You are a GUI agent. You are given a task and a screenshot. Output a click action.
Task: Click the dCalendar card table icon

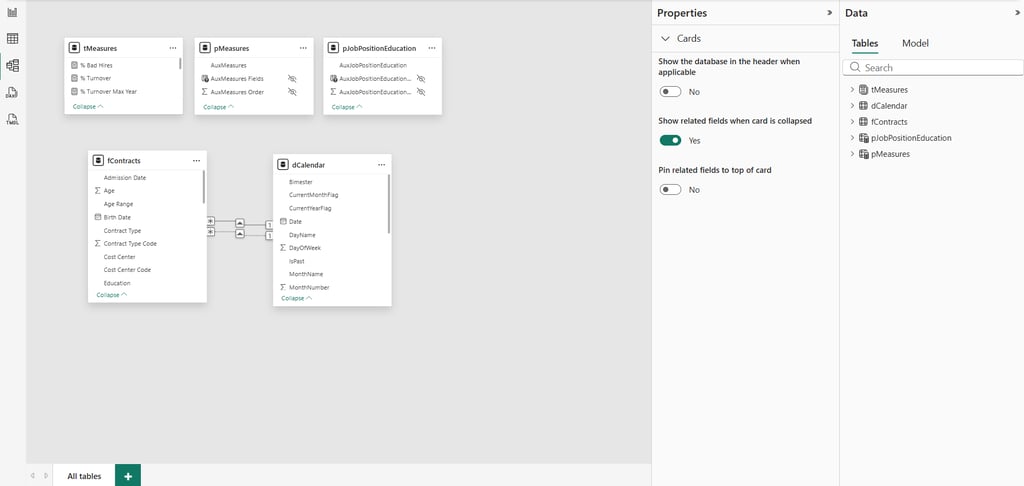coord(283,165)
